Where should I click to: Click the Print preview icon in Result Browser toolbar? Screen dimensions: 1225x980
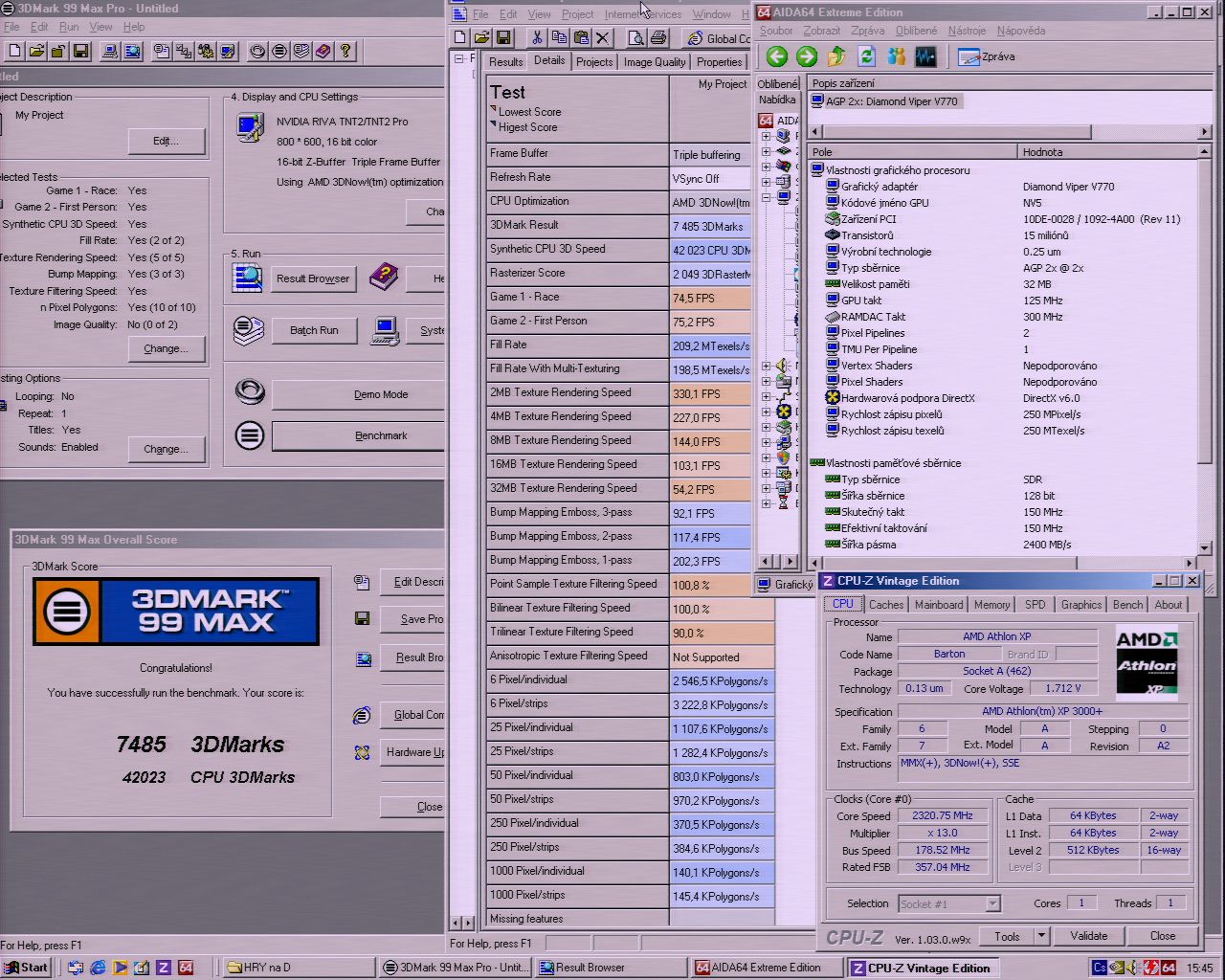pos(636,37)
